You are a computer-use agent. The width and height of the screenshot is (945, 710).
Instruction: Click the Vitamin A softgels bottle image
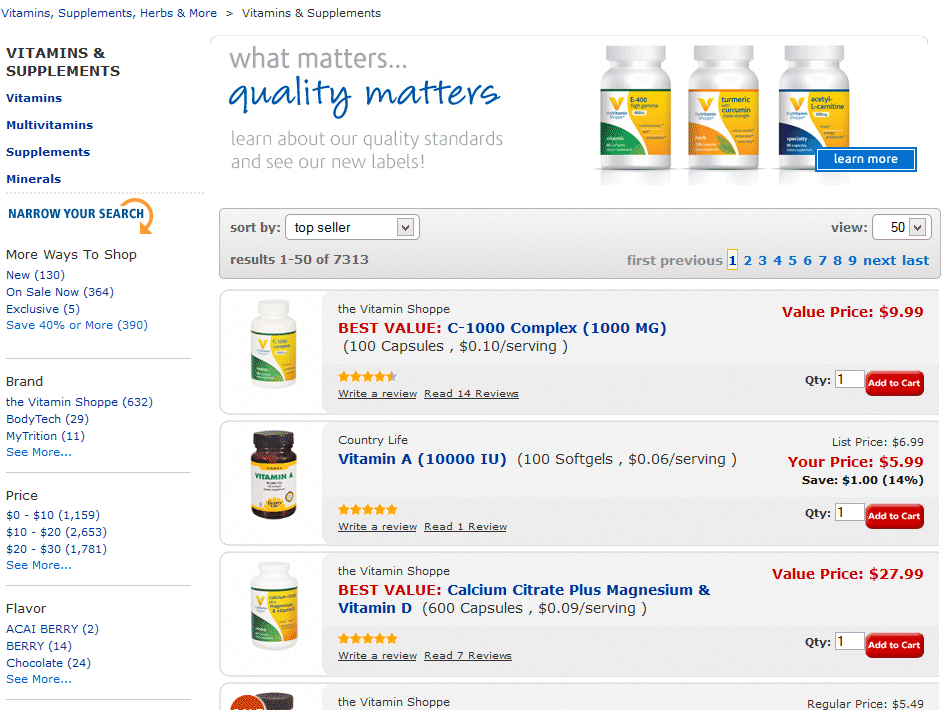[x=272, y=475]
